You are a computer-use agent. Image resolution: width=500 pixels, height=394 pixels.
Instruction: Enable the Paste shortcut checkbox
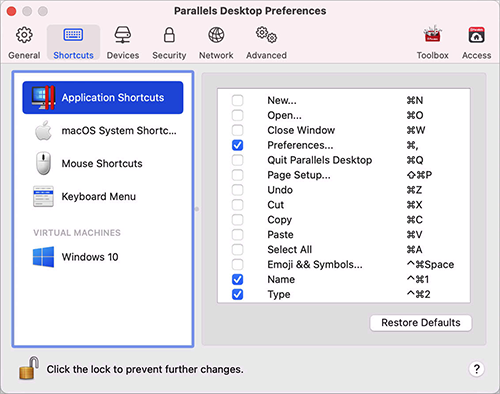tap(238, 235)
